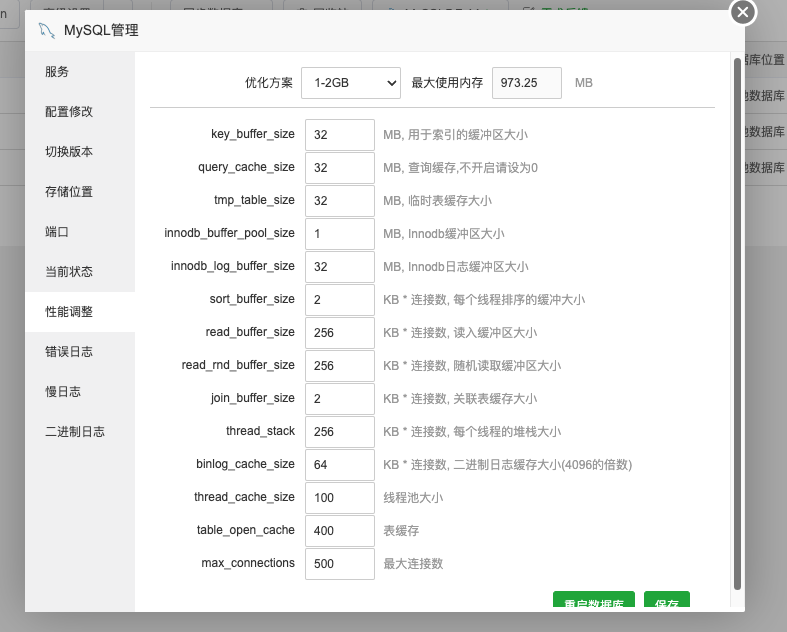Click the '线程池大小' description text

(x=413, y=498)
